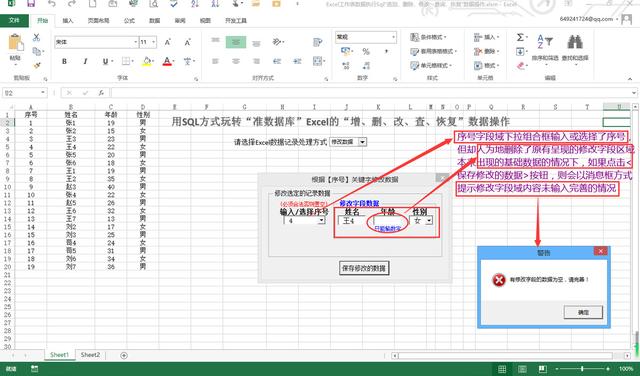Insert function with fx button
This screenshot has width=640, height=376.
coord(101,93)
